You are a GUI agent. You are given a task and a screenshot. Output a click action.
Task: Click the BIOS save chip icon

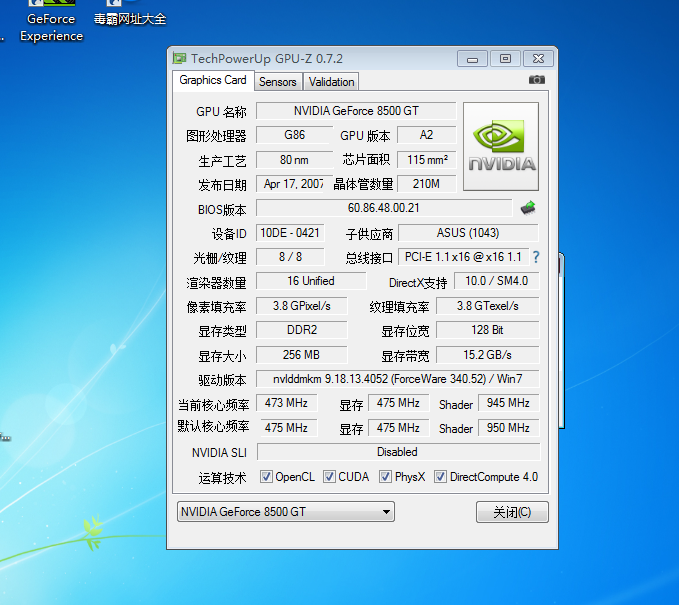point(528,208)
